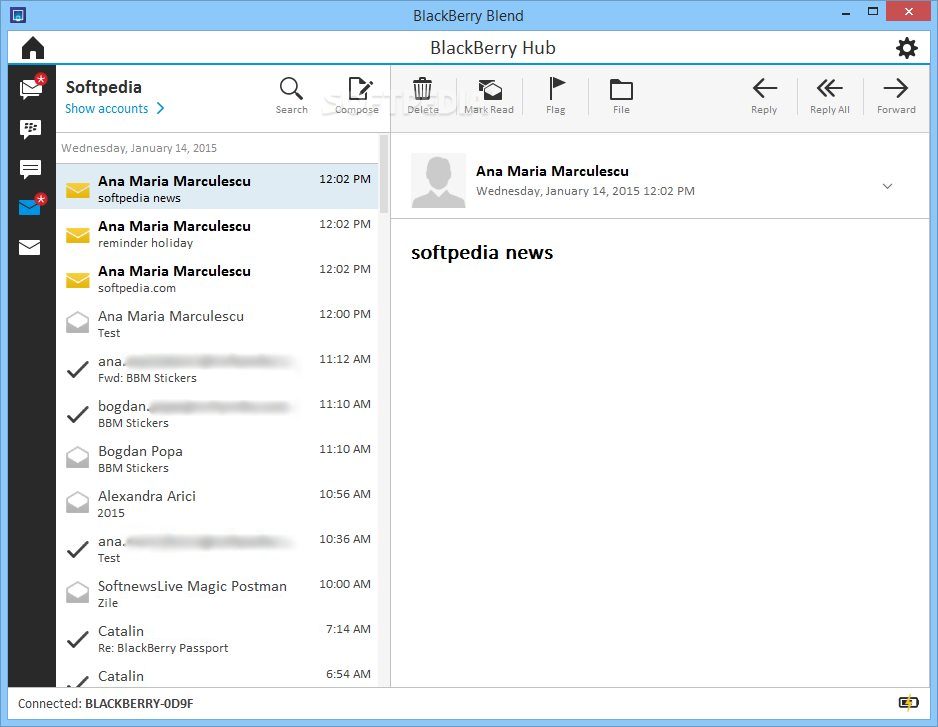The height and width of the screenshot is (727, 938).
Task: Click the unread envelope for 'reminder holiday'
Action: point(78,235)
